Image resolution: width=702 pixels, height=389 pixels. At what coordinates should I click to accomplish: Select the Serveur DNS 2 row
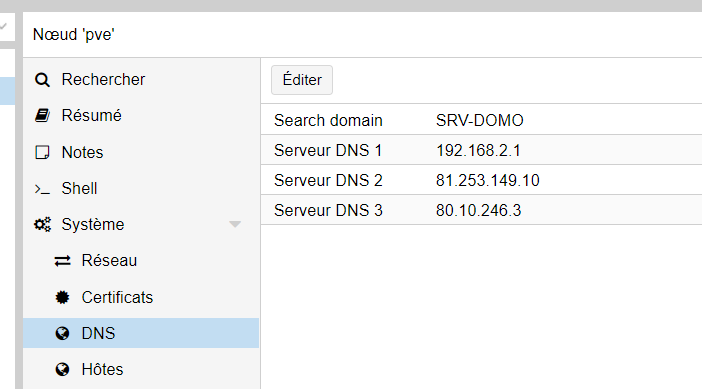point(481,180)
